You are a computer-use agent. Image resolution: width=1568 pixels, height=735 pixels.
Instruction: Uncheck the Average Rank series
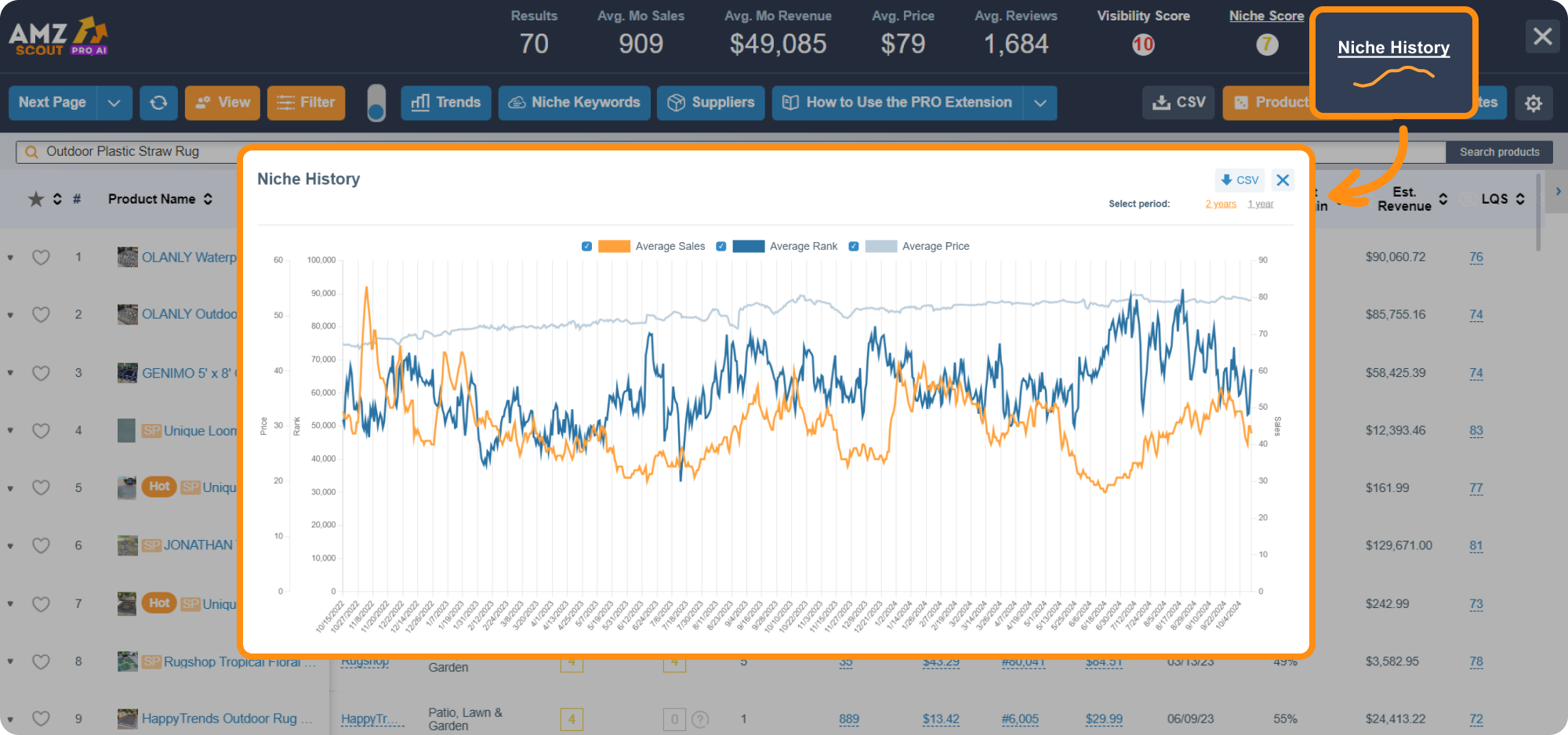721,245
